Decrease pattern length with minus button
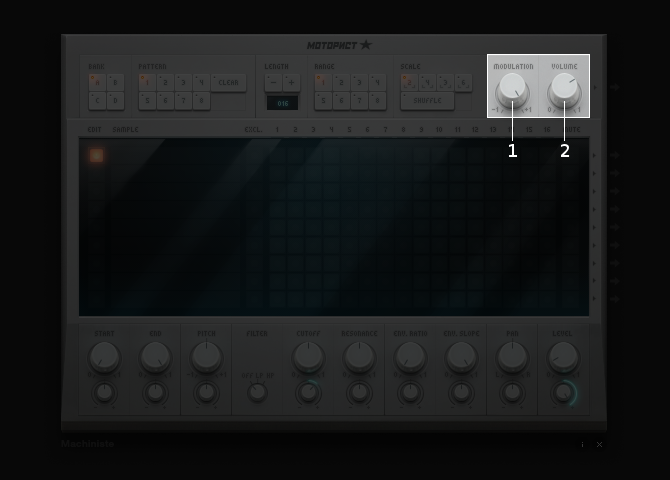670x480 pixels. 273,82
